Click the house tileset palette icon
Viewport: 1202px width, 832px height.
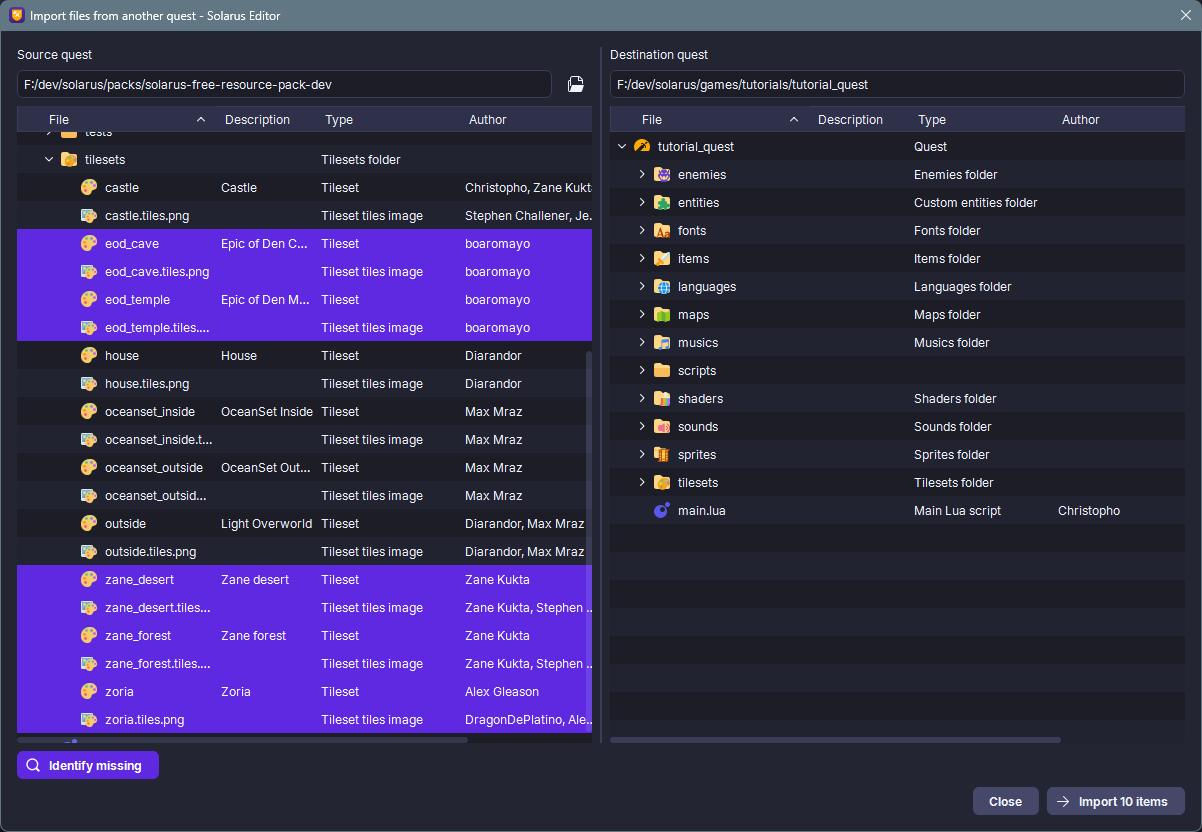(x=89, y=355)
